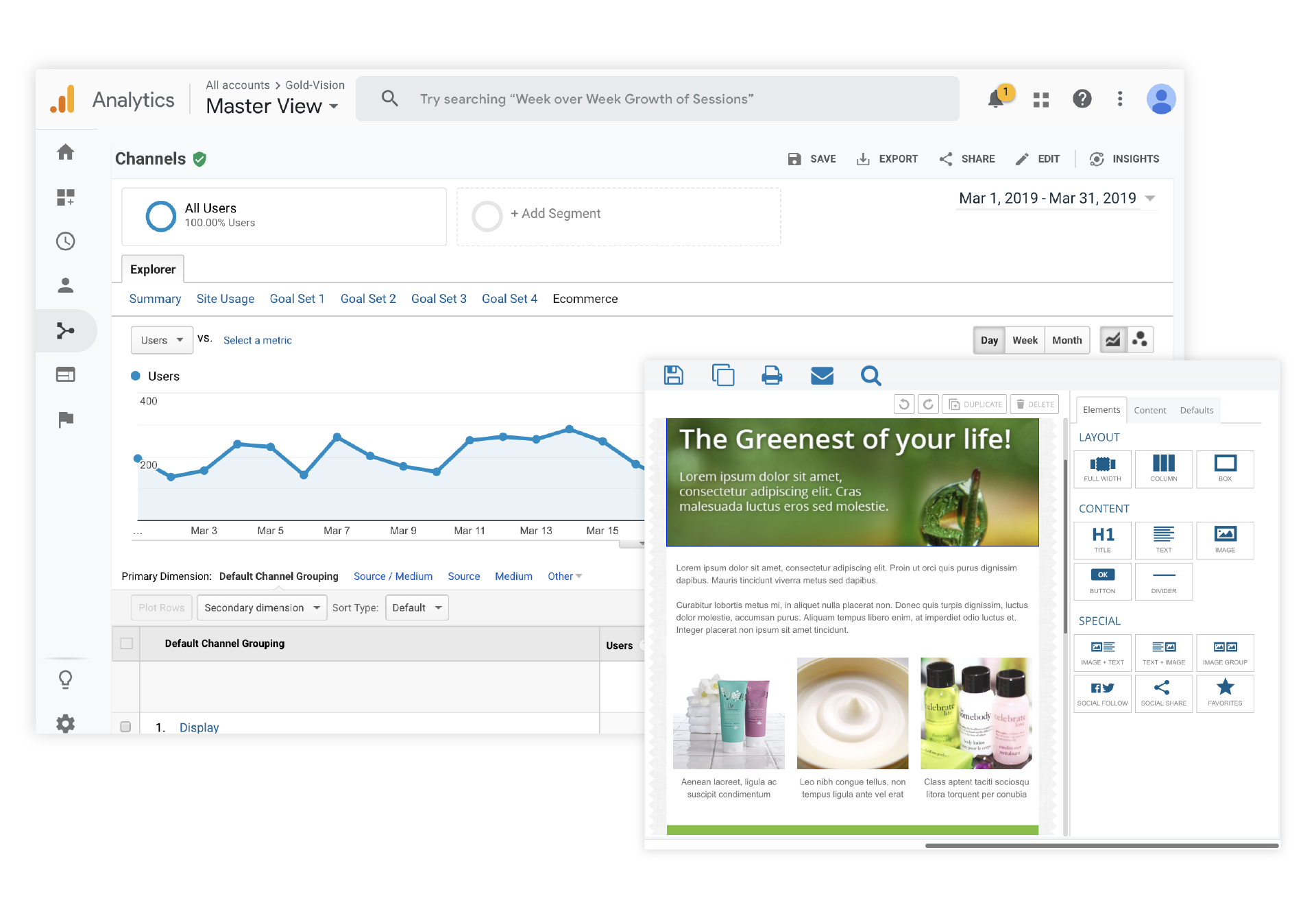This screenshot has height=918, width=1316.
Task: Open the Conversions flag icon in sidebar
Action: [66, 420]
